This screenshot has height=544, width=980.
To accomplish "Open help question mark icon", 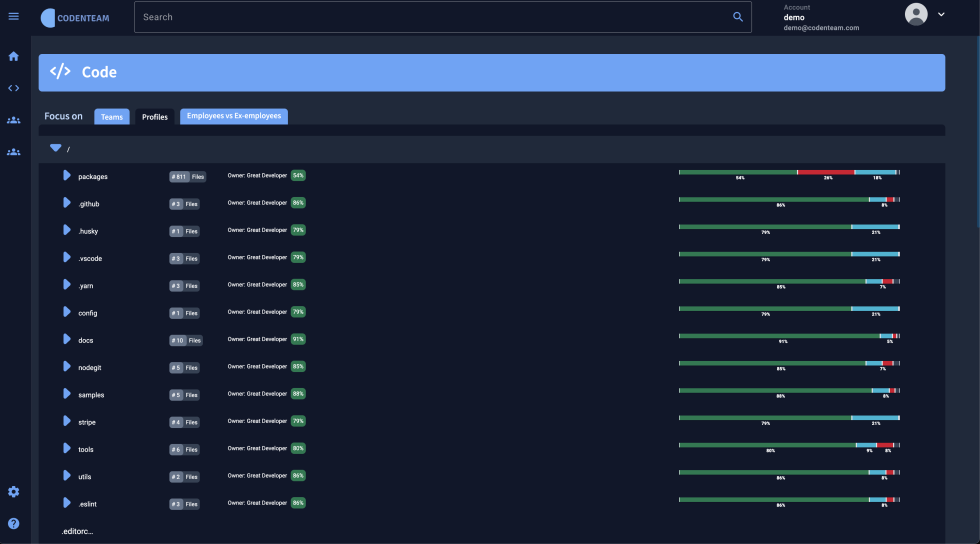I will coord(13,523).
